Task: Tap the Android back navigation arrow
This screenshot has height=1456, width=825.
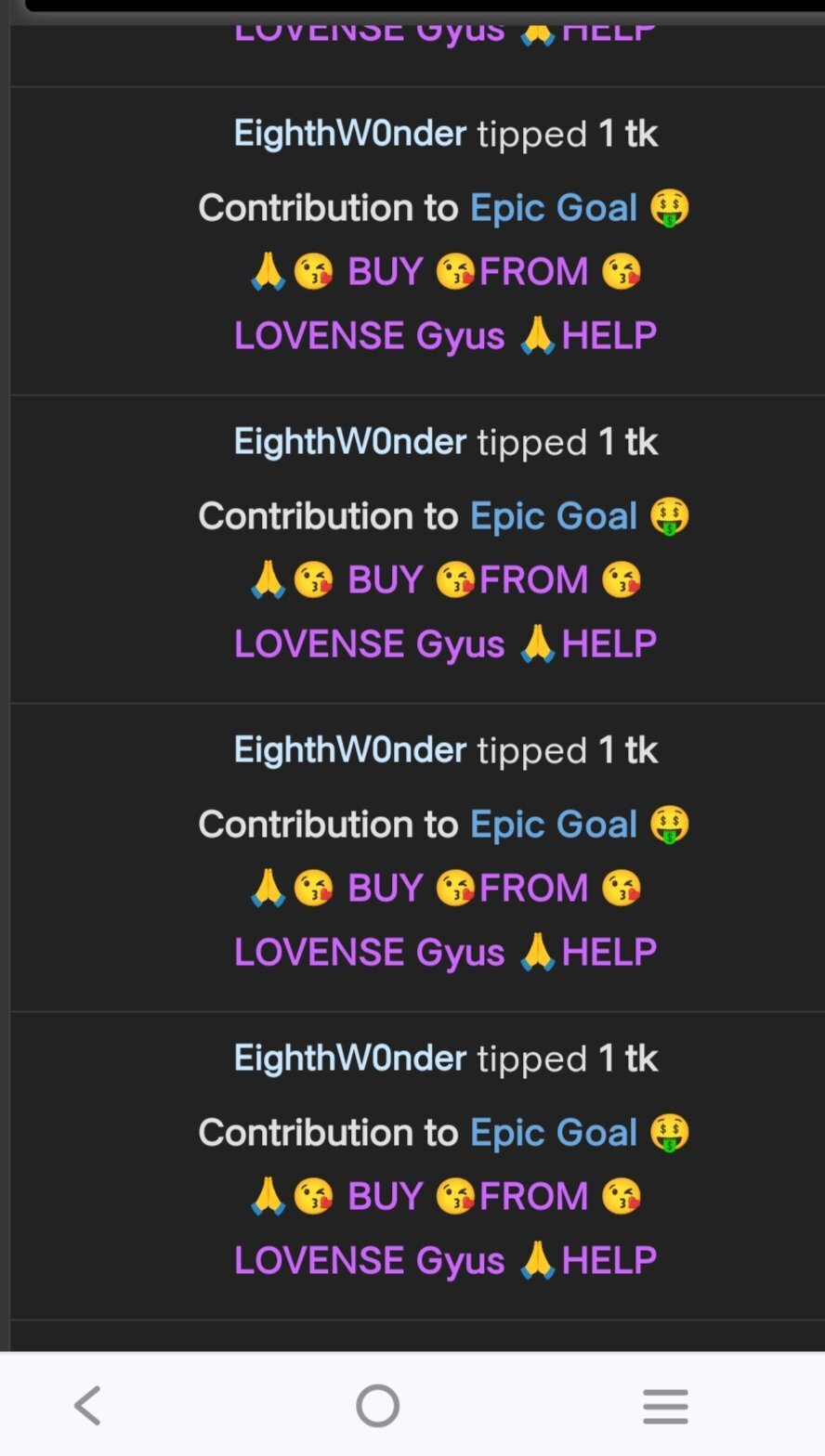Action: (87, 1405)
